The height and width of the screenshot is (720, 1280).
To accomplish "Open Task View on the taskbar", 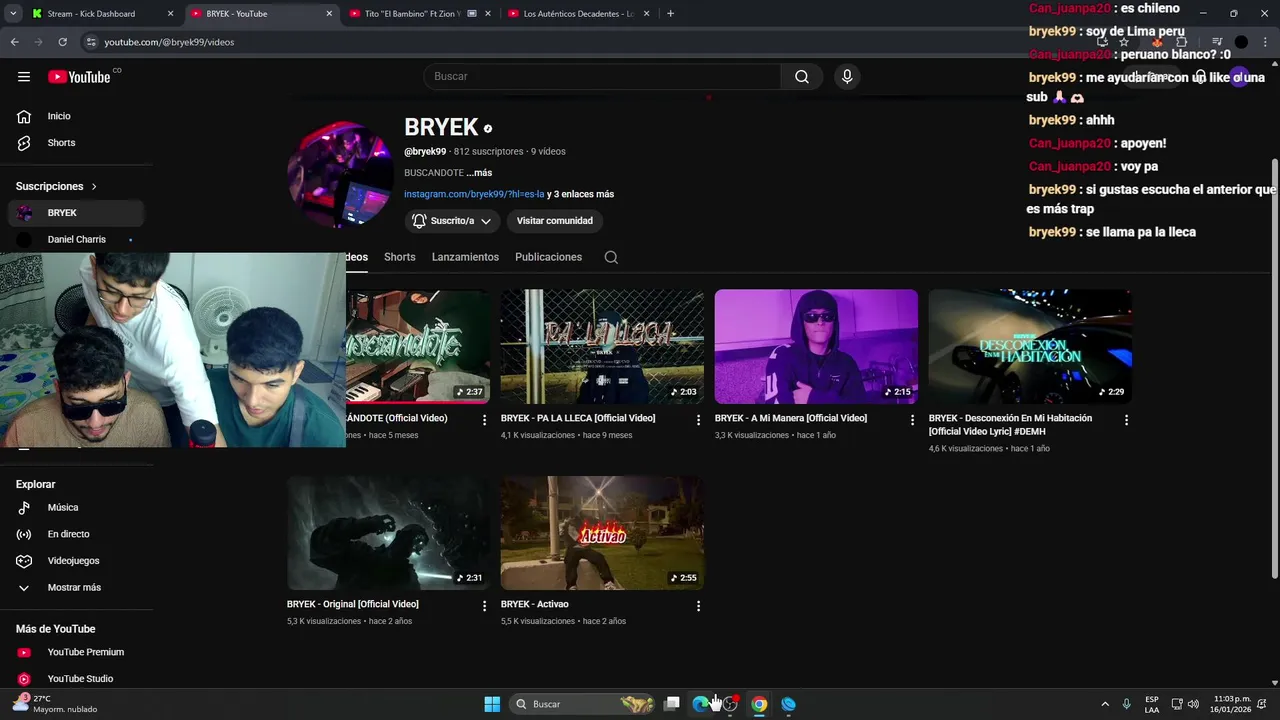I will (x=673, y=704).
